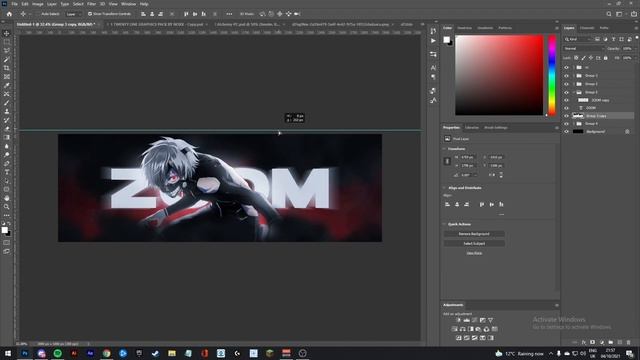Click the Select Subject button
This screenshot has width=640, height=360.
click(x=474, y=244)
